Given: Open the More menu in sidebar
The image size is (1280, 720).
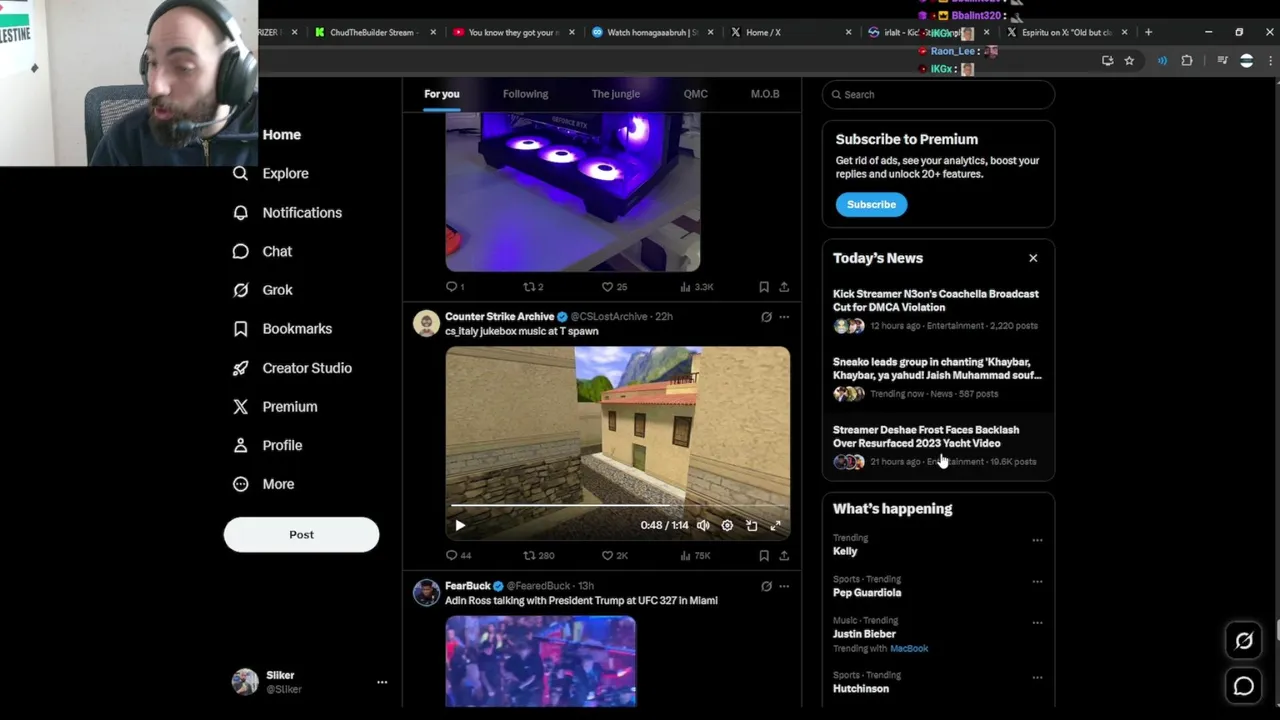Looking at the screenshot, I should (x=263, y=484).
